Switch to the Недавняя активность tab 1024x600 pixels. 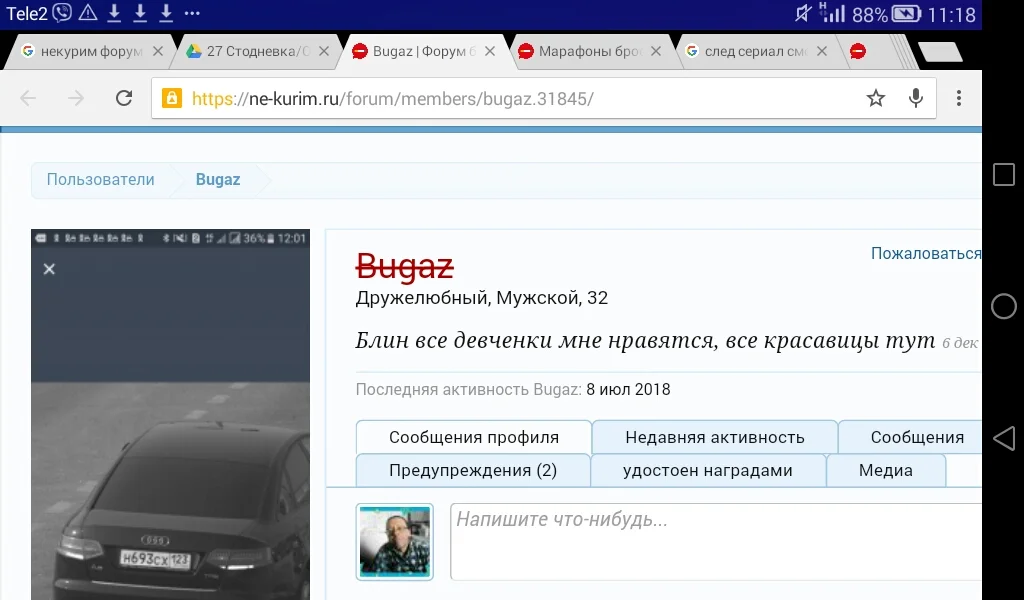(x=714, y=437)
